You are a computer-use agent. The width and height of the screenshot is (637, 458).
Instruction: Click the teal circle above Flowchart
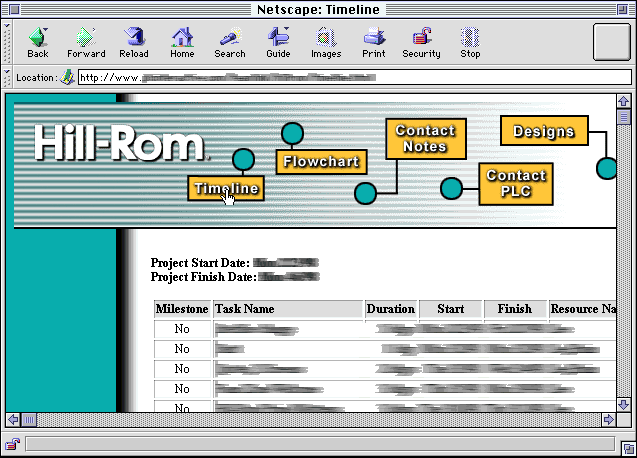(x=292, y=133)
